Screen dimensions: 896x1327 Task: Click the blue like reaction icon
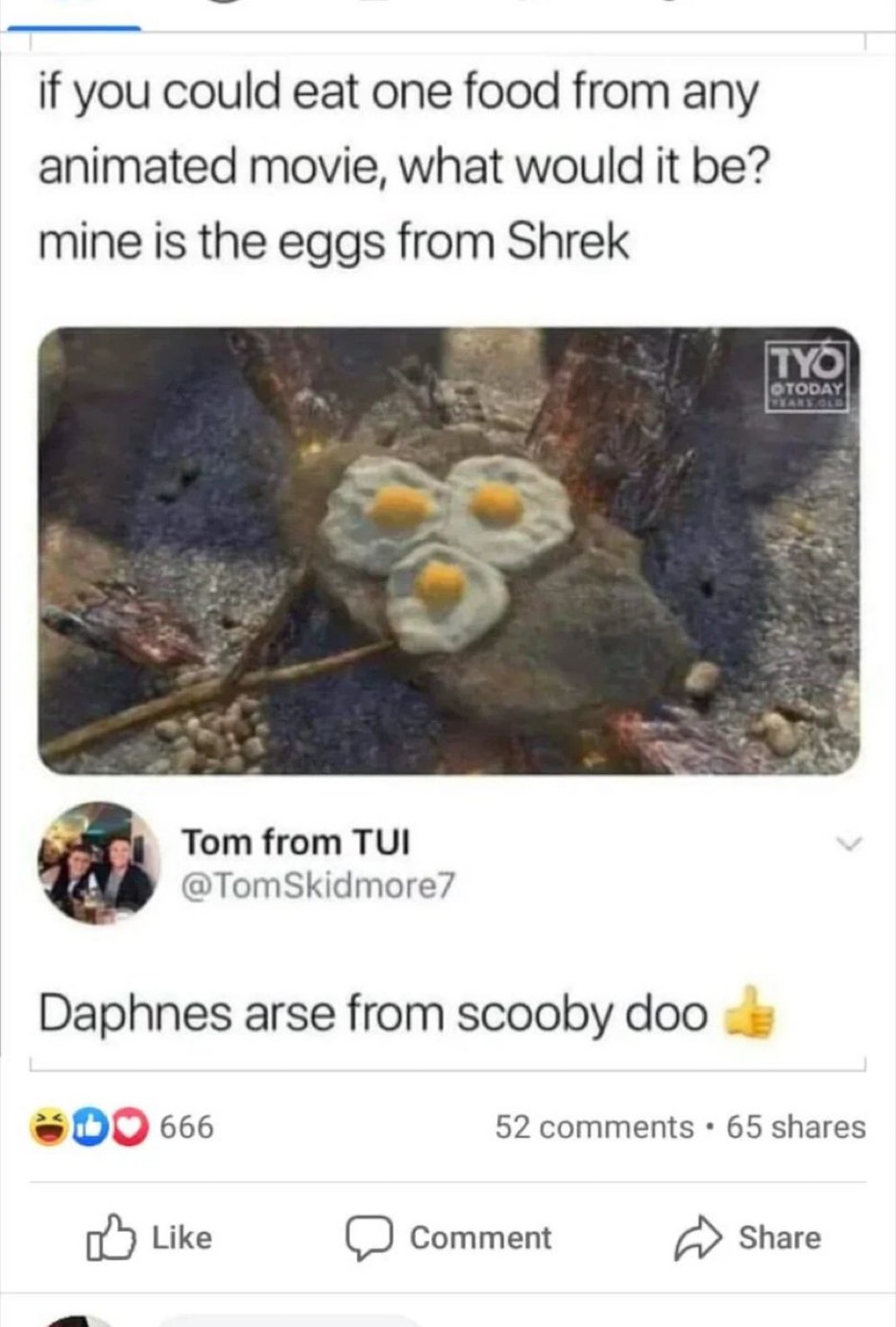tap(90, 1126)
